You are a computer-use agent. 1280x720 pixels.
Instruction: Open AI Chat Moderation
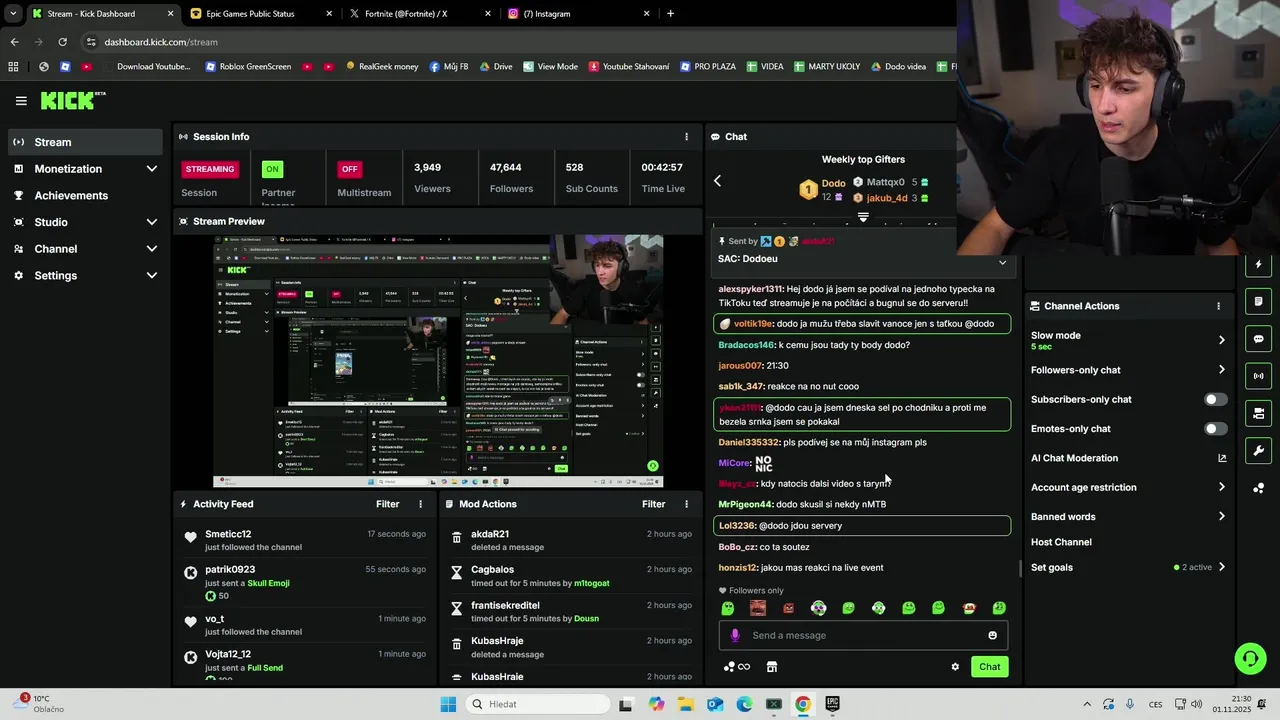(1074, 458)
